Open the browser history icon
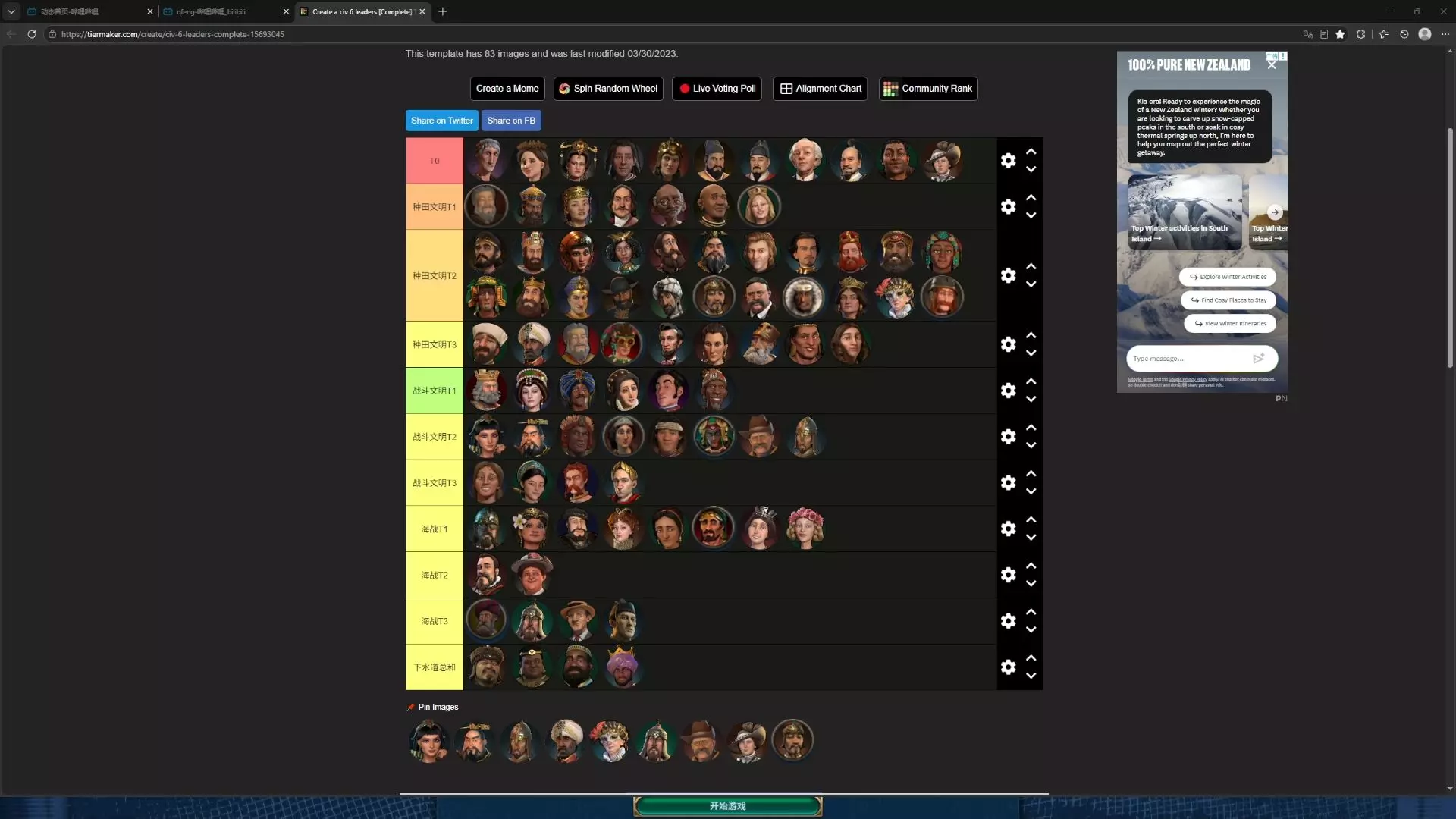This screenshot has height=819, width=1456. coord(1404,34)
